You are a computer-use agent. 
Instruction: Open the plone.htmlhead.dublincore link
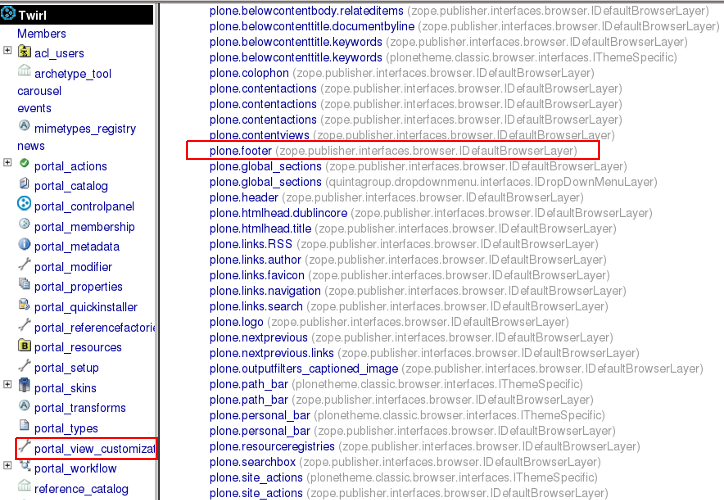[278, 213]
